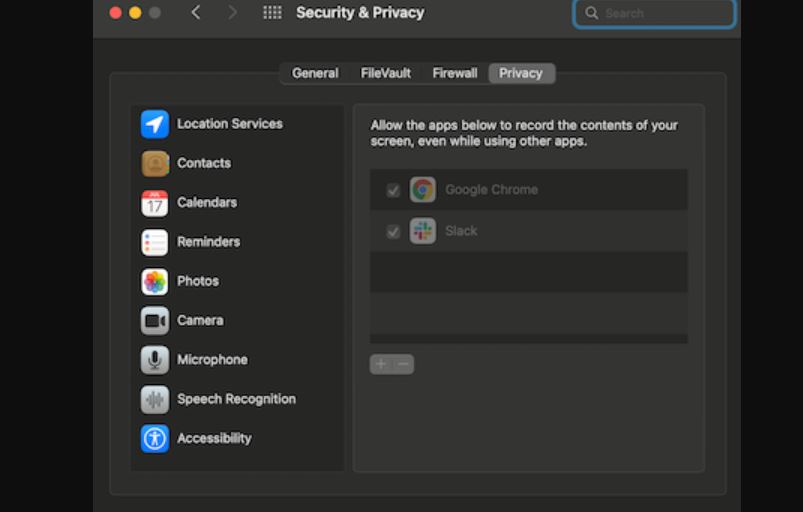Click the Microphone icon in sidebar

pos(155,360)
